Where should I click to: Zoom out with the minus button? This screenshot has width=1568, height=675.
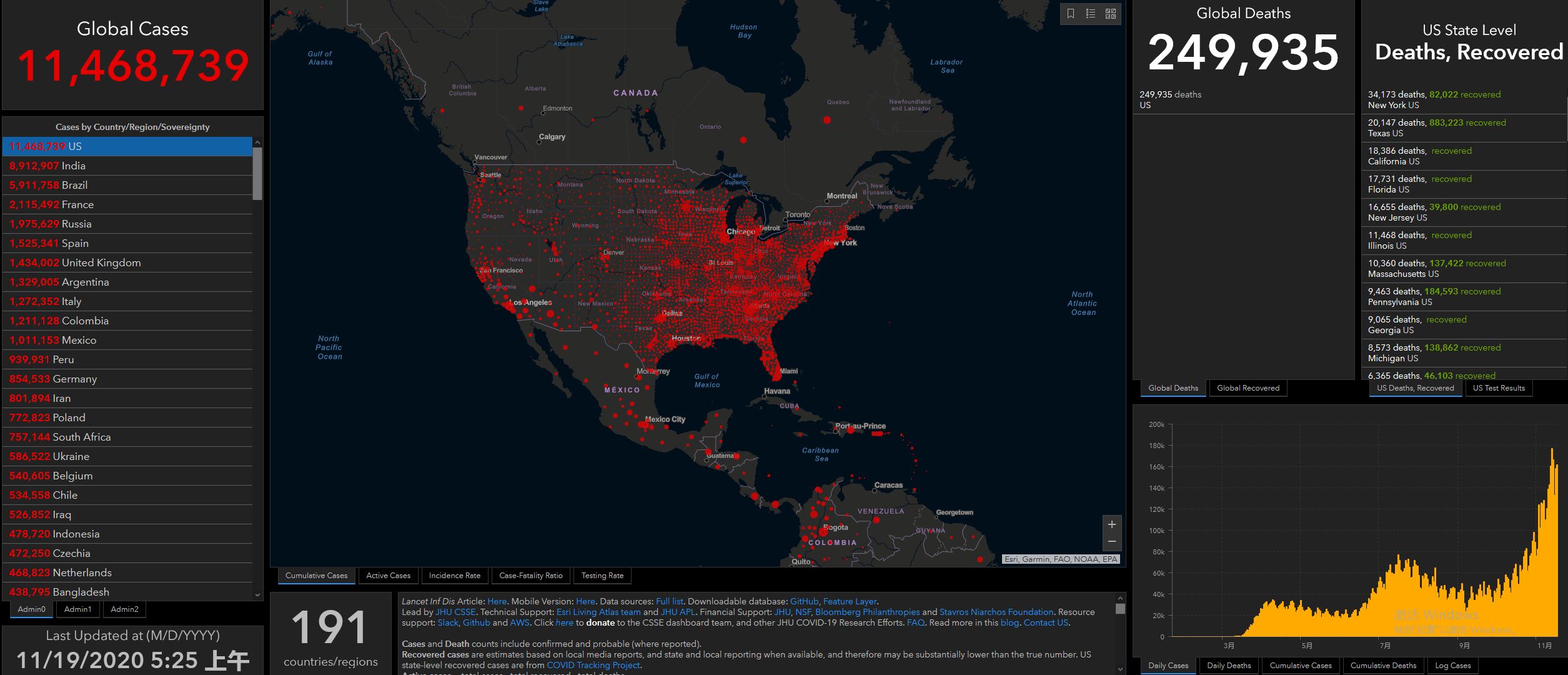pyautogui.click(x=1112, y=541)
